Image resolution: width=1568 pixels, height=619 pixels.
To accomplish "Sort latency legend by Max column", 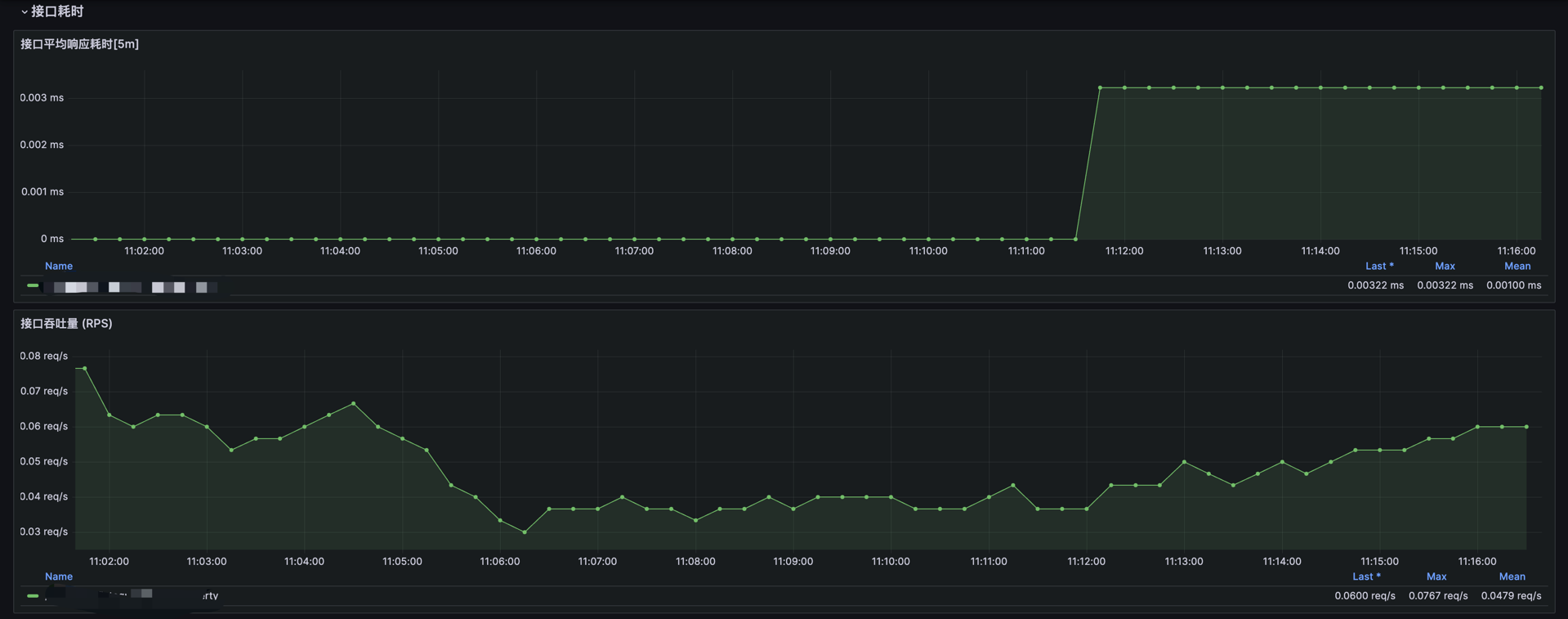I will tap(1445, 266).
